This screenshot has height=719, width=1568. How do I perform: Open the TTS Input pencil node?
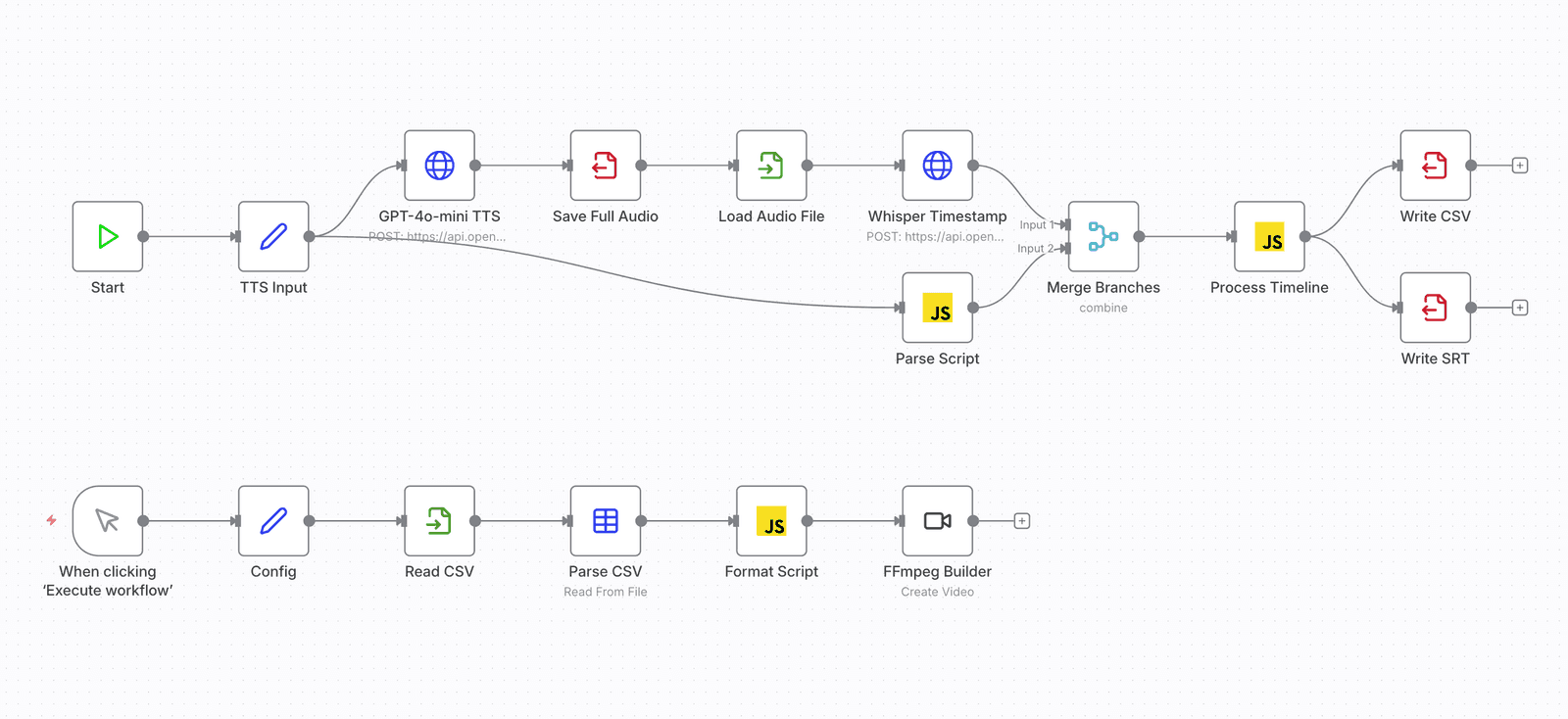[273, 236]
